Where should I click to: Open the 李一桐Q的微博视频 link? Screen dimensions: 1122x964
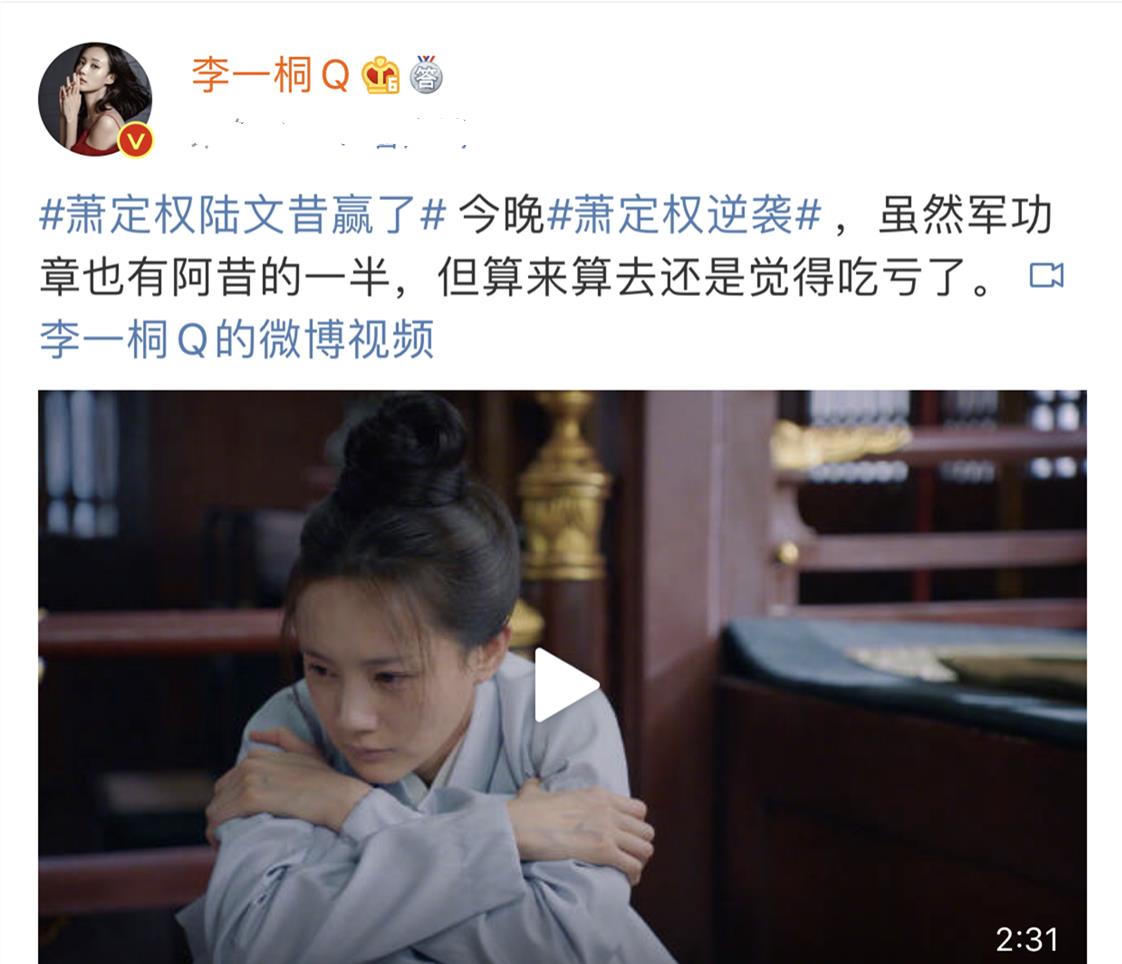point(237,339)
